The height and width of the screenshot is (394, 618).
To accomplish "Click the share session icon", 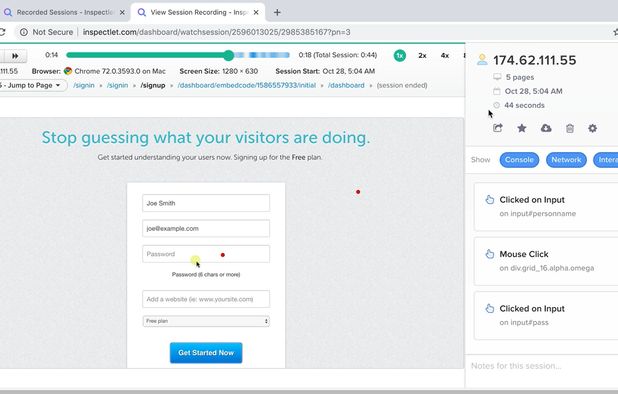I will tap(498, 128).
